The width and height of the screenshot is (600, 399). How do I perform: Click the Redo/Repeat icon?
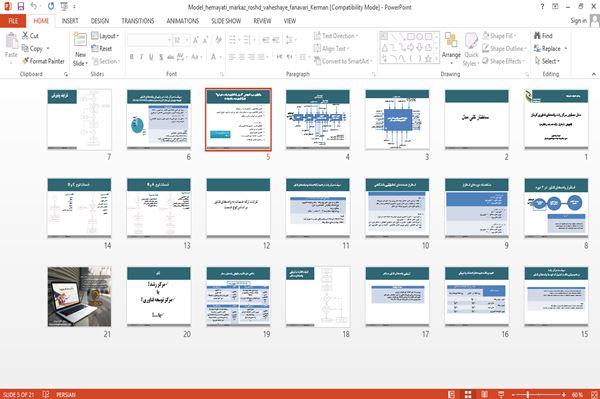coord(51,6)
